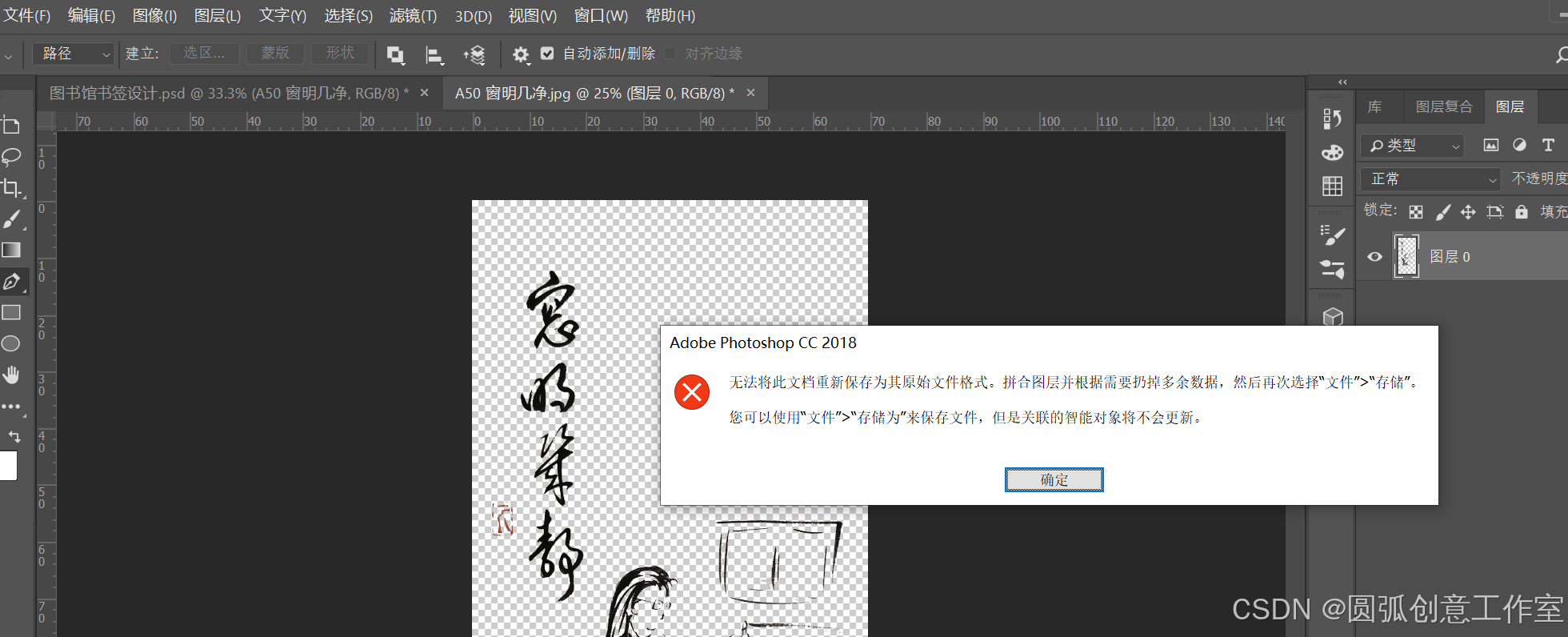
Task: Click the 蒙版 button
Action: click(275, 54)
